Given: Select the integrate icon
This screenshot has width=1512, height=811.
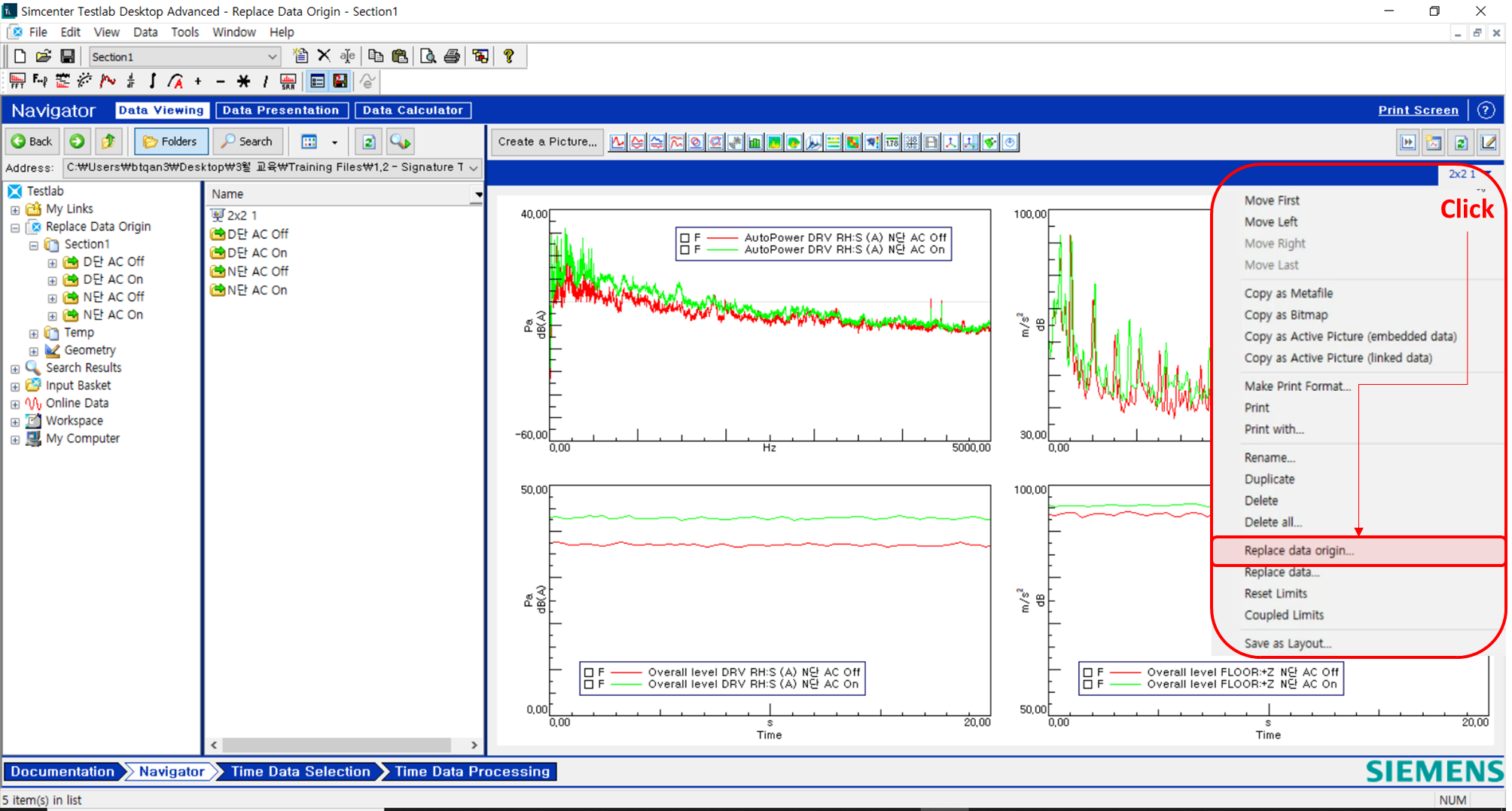Looking at the screenshot, I should pyautogui.click(x=153, y=81).
